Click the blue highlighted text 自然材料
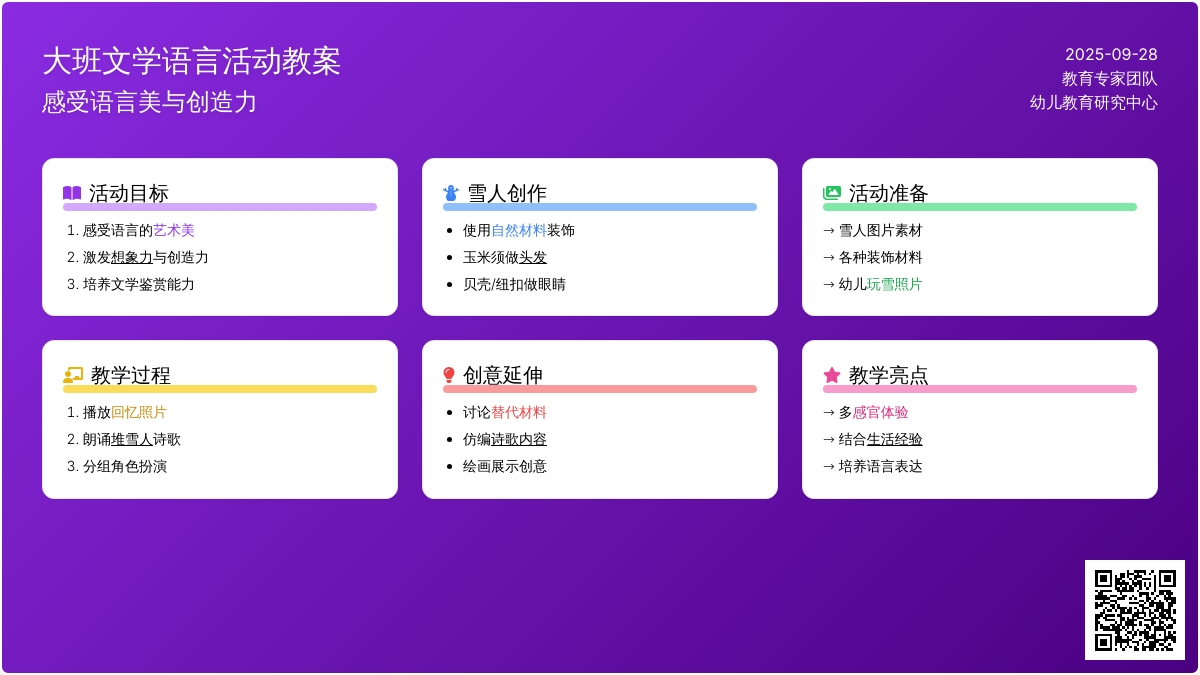 tap(519, 230)
